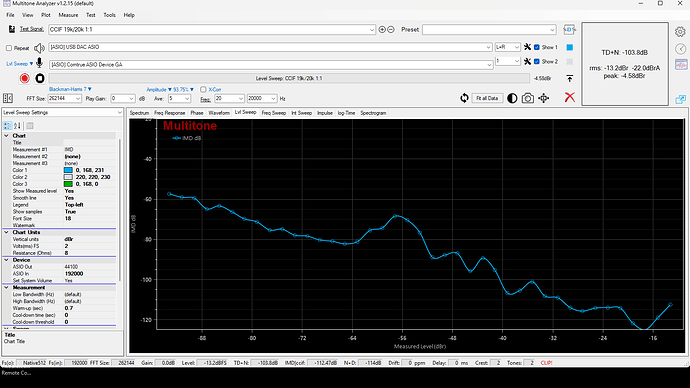
Task: Click the Font Size value 18
Action: click(68, 219)
